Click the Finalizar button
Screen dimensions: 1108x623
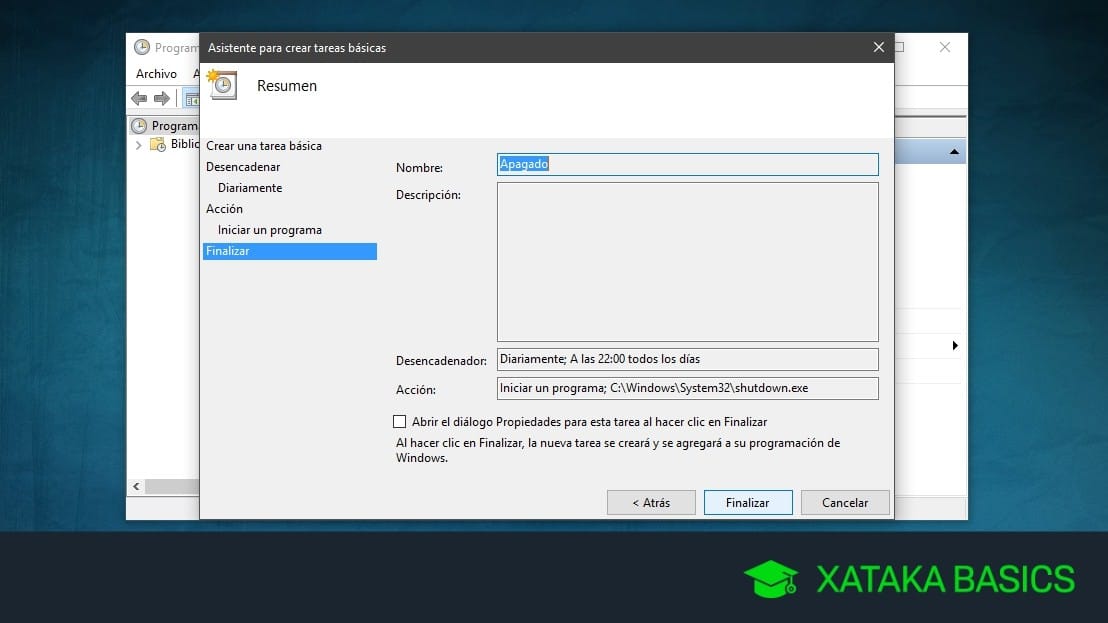[x=748, y=502]
